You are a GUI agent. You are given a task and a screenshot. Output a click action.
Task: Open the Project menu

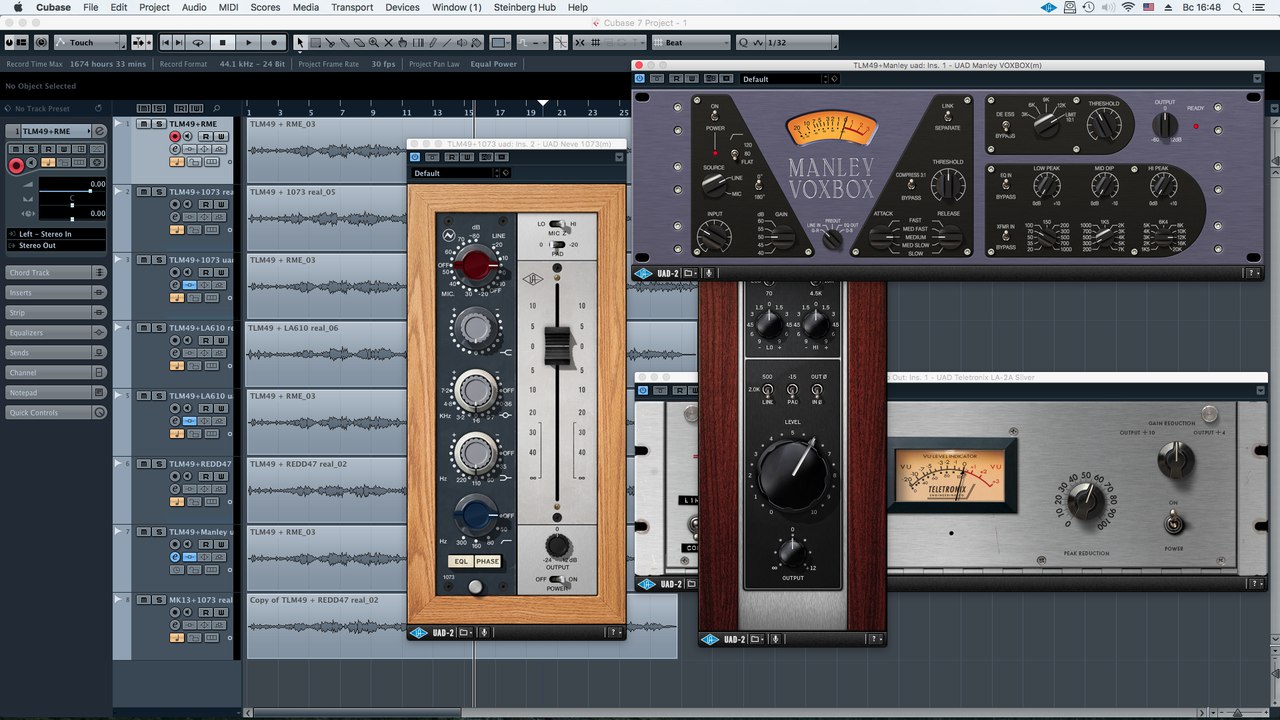[x=154, y=7]
